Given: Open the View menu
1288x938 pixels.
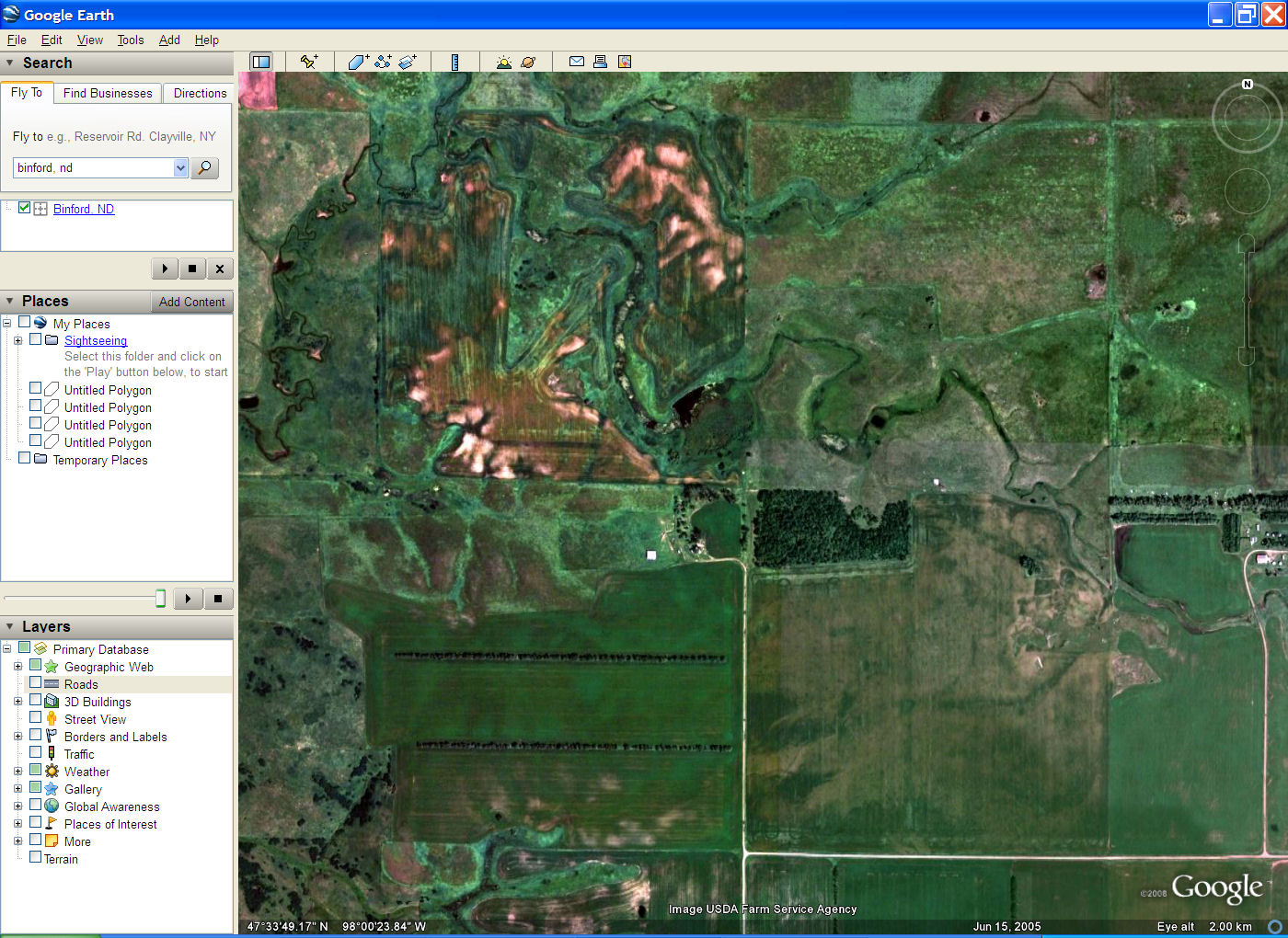Looking at the screenshot, I should 90,40.
